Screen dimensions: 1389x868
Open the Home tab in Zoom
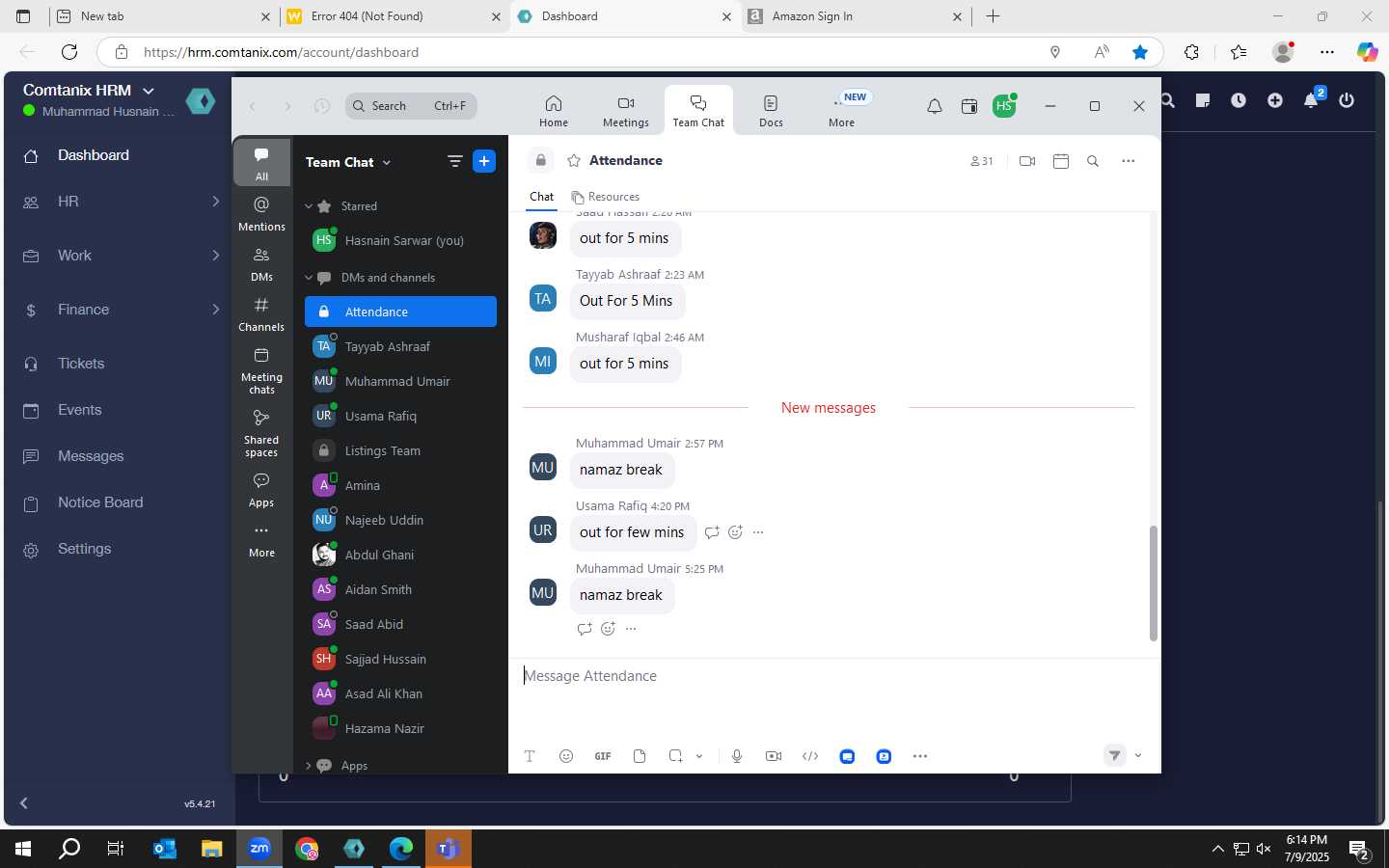554,111
